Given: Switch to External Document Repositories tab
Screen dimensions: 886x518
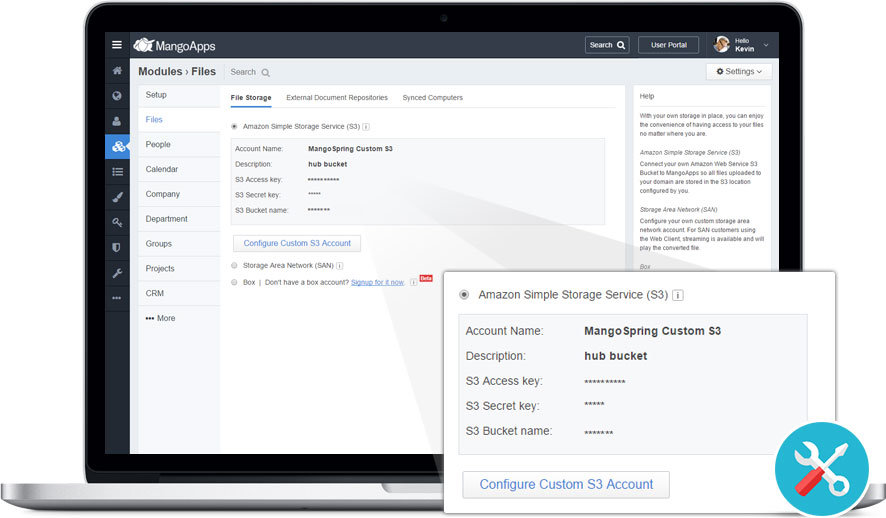Looking at the screenshot, I should click(x=337, y=98).
